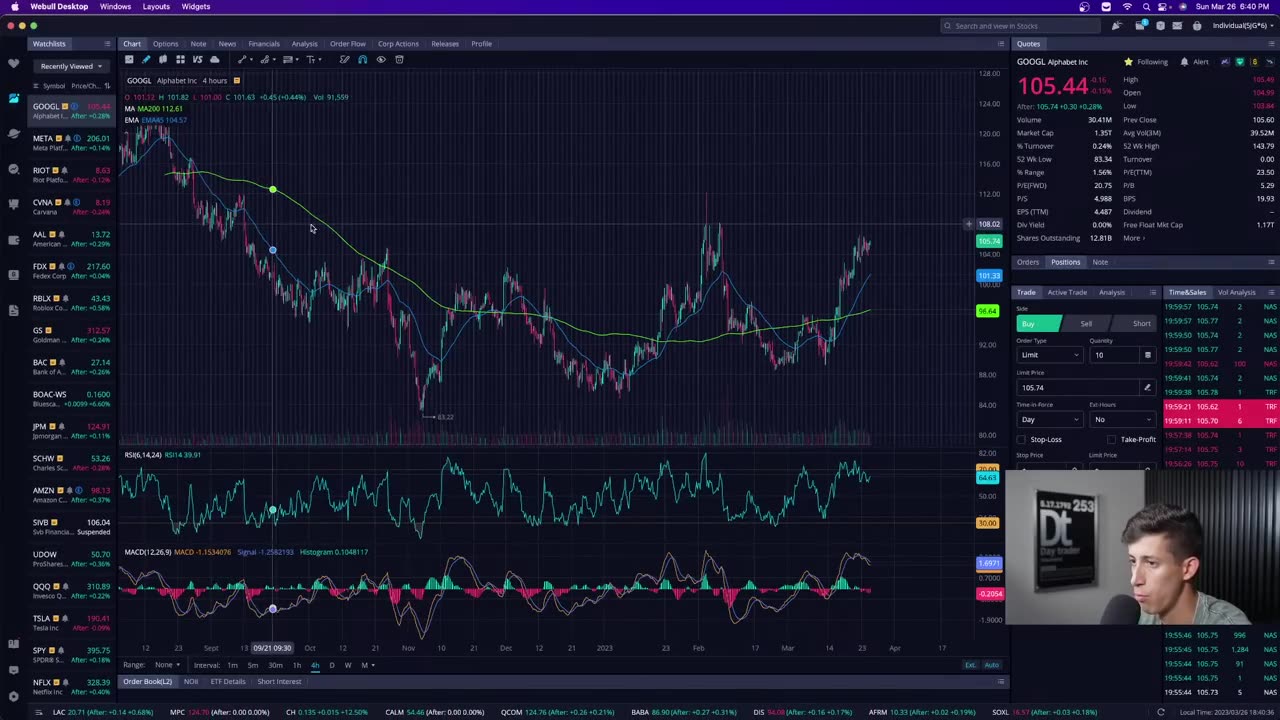Enable the Take-Profit checkbox

[x=1111, y=439]
